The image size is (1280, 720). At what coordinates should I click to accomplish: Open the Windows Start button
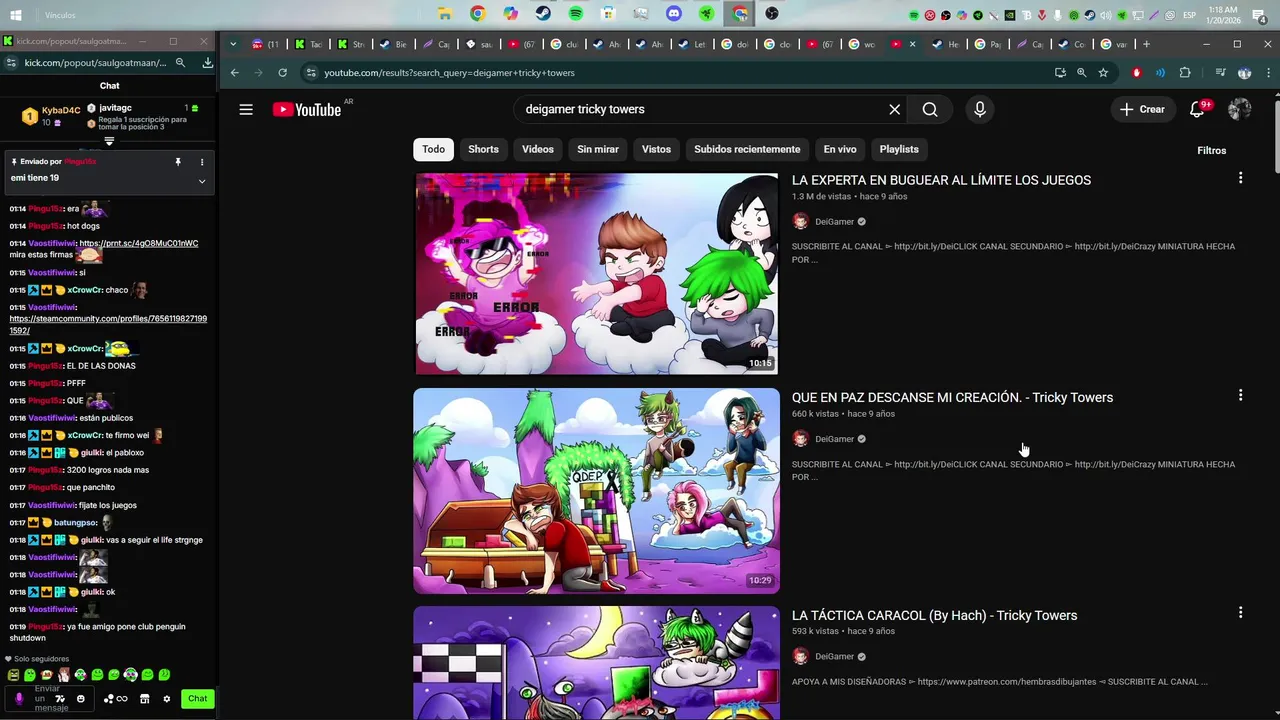pyautogui.click(x=16, y=15)
